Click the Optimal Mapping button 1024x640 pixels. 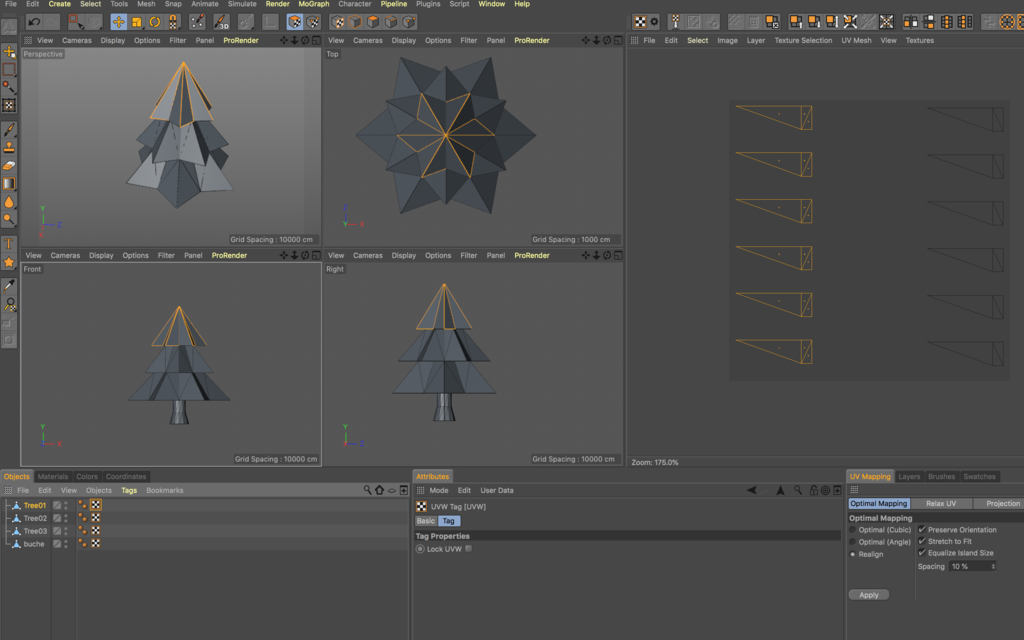[x=878, y=504]
